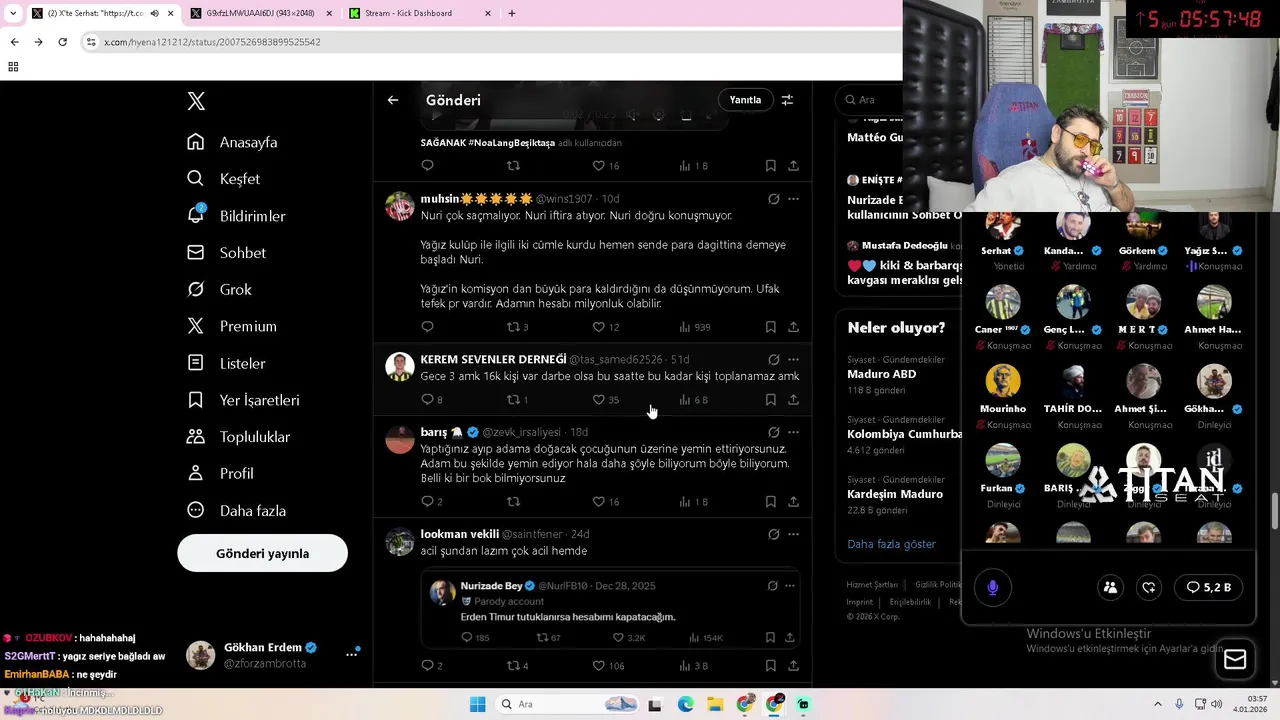The width and height of the screenshot is (1280, 720).
Task: Open reply sort filter icon
Action: coord(787,100)
